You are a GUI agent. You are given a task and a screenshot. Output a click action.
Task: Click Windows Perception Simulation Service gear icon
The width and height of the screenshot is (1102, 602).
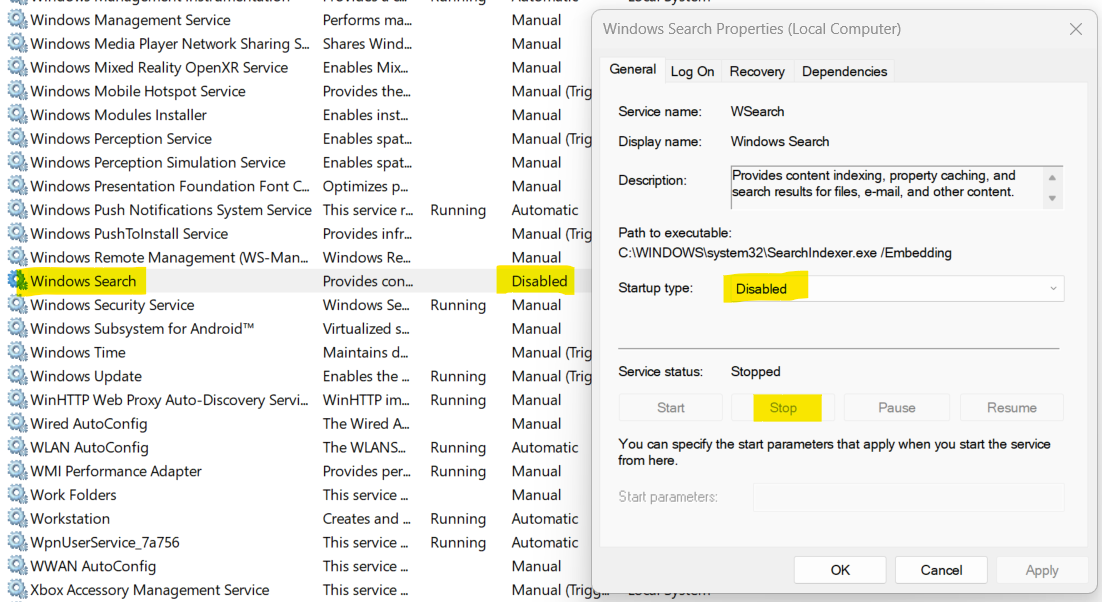click(x=18, y=162)
